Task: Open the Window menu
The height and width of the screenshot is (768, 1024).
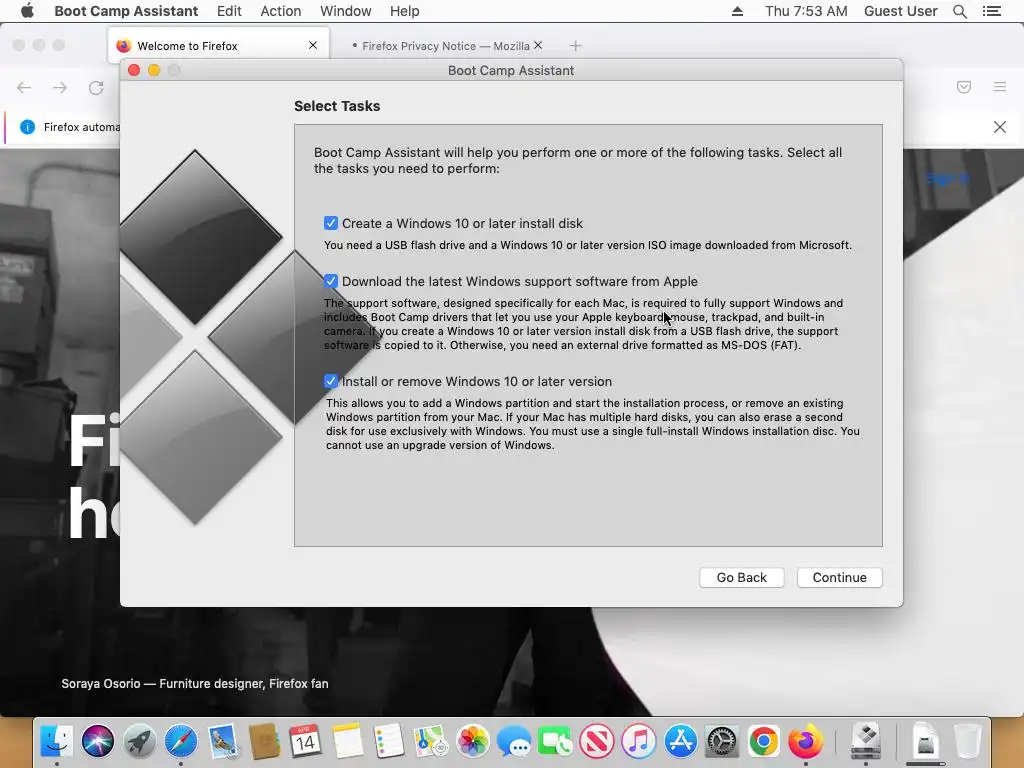Action: coord(345,11)
